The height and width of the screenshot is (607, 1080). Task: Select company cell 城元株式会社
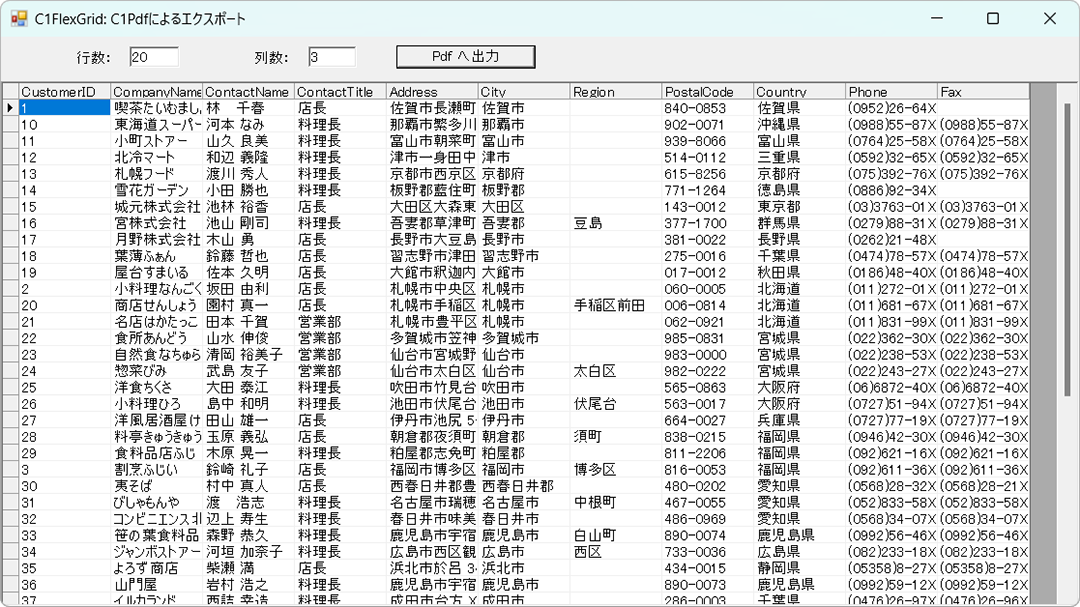pos(156,207)
